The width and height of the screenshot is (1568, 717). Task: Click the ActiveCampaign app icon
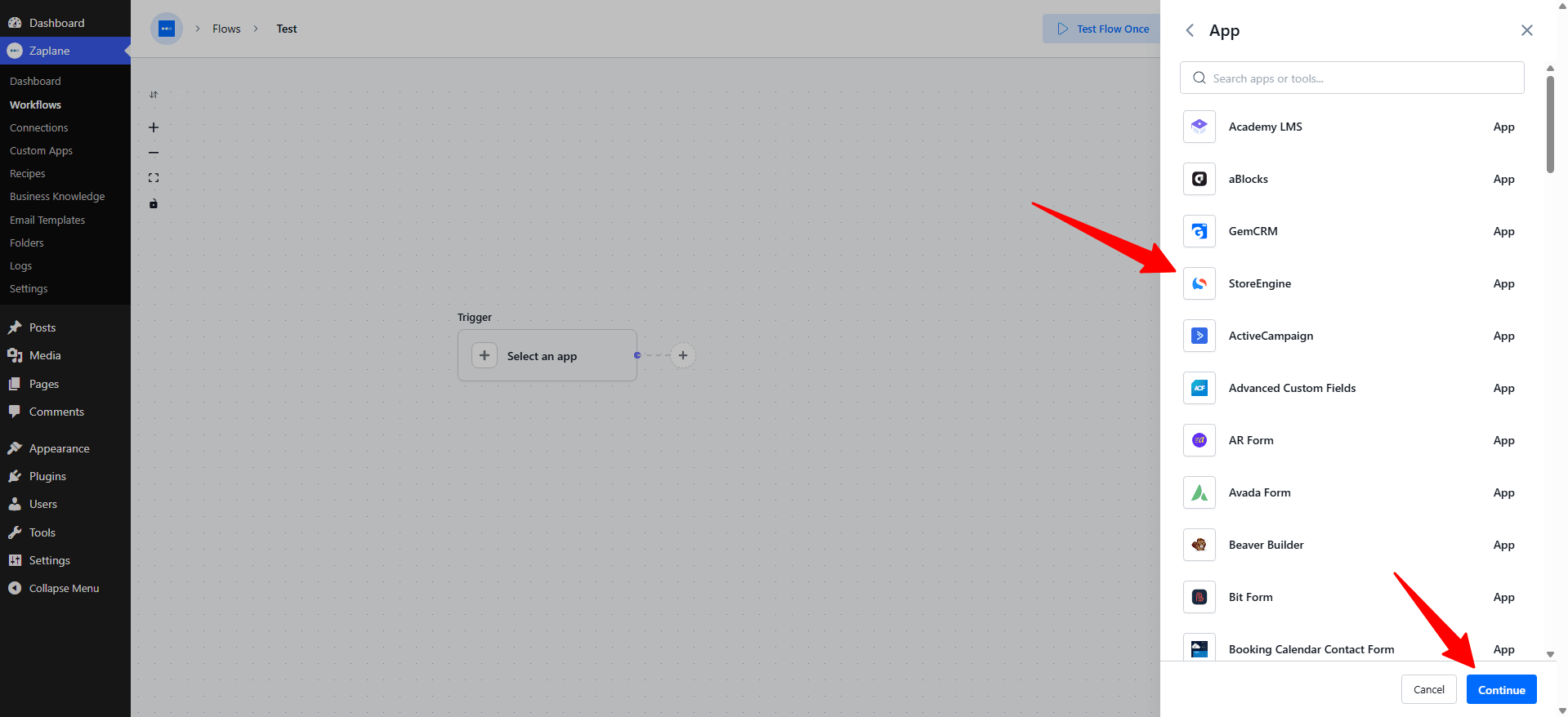click(x=1199, y=336)
